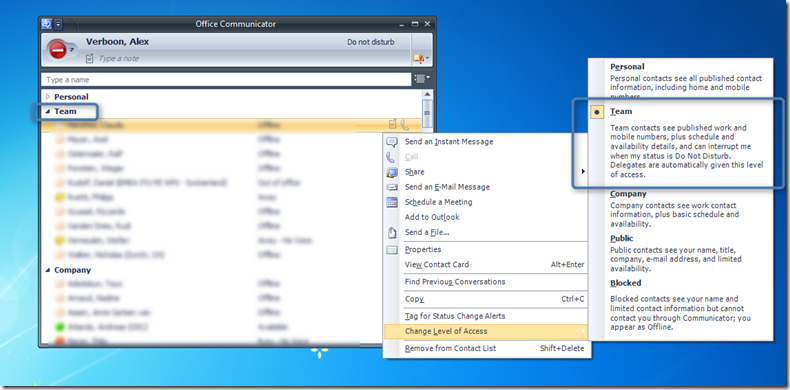The image size is (790, 390).
Task: Click the contact list scrollbar thumb
Action: (x=427, y=113)
